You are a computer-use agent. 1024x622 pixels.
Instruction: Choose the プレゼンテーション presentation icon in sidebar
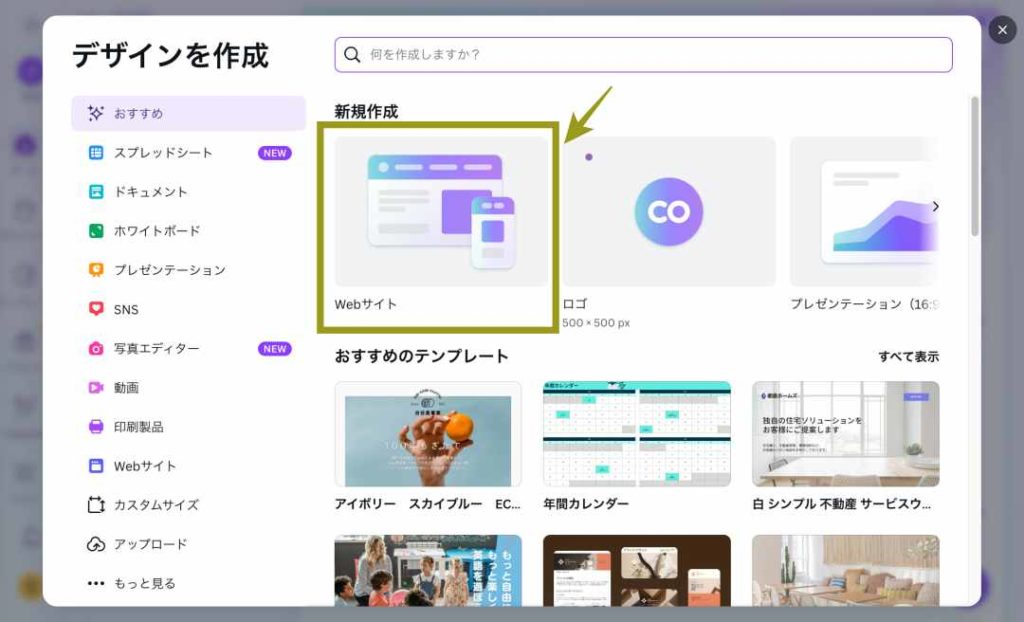[96, 270]
